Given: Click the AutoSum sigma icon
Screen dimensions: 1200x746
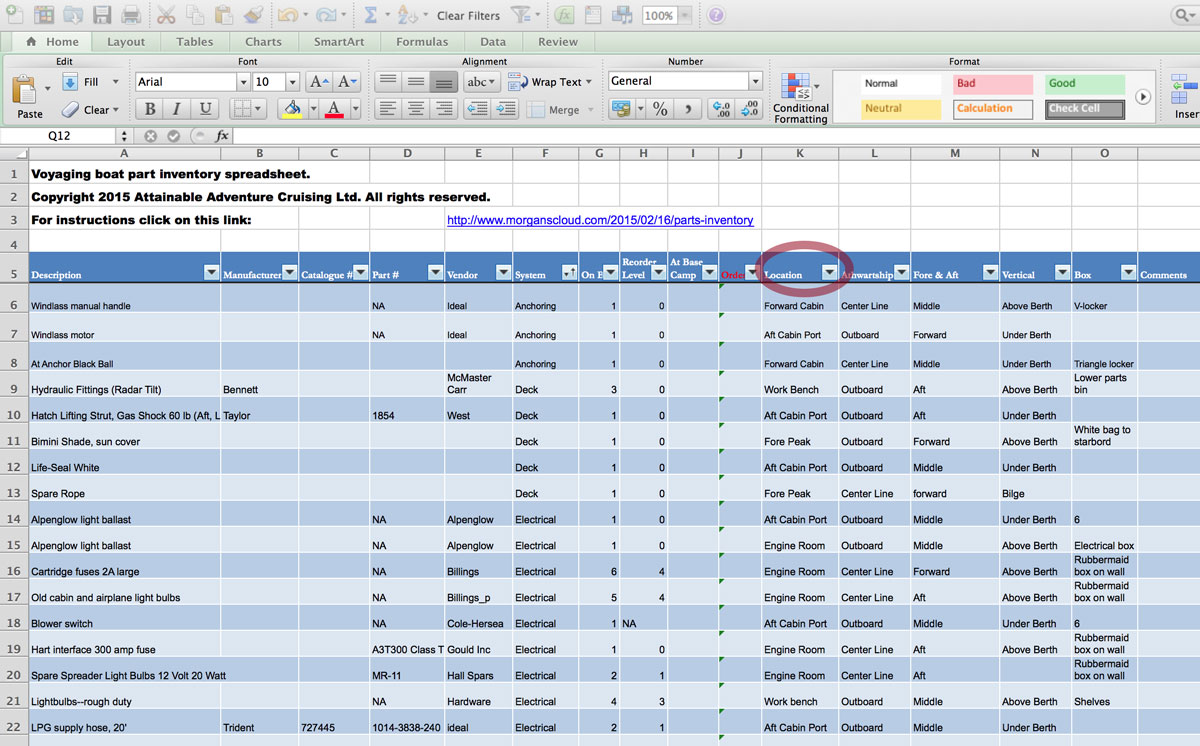Looking at the screenshot, I should [370, 15].
